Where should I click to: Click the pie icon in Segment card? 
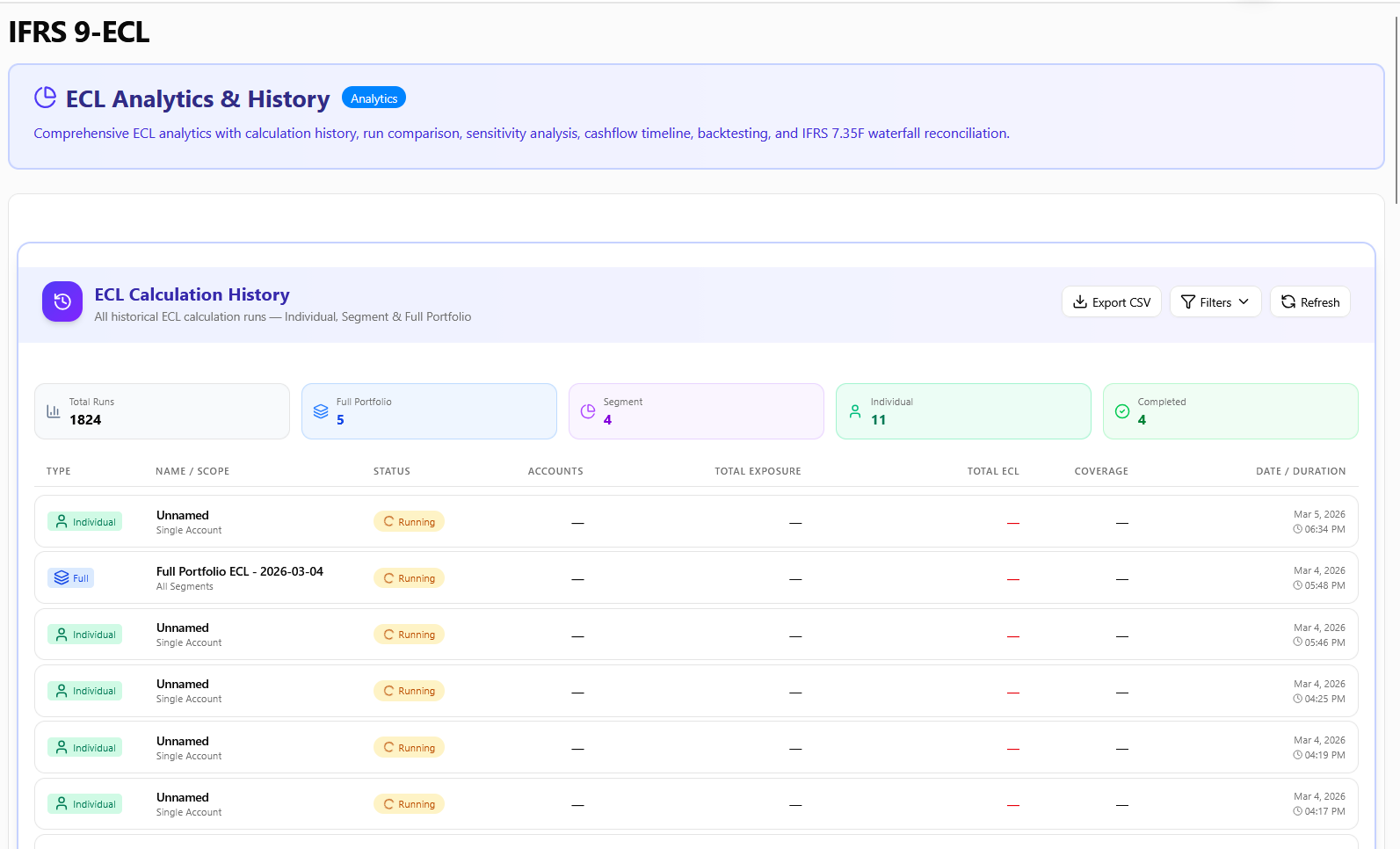coord(588,411)
